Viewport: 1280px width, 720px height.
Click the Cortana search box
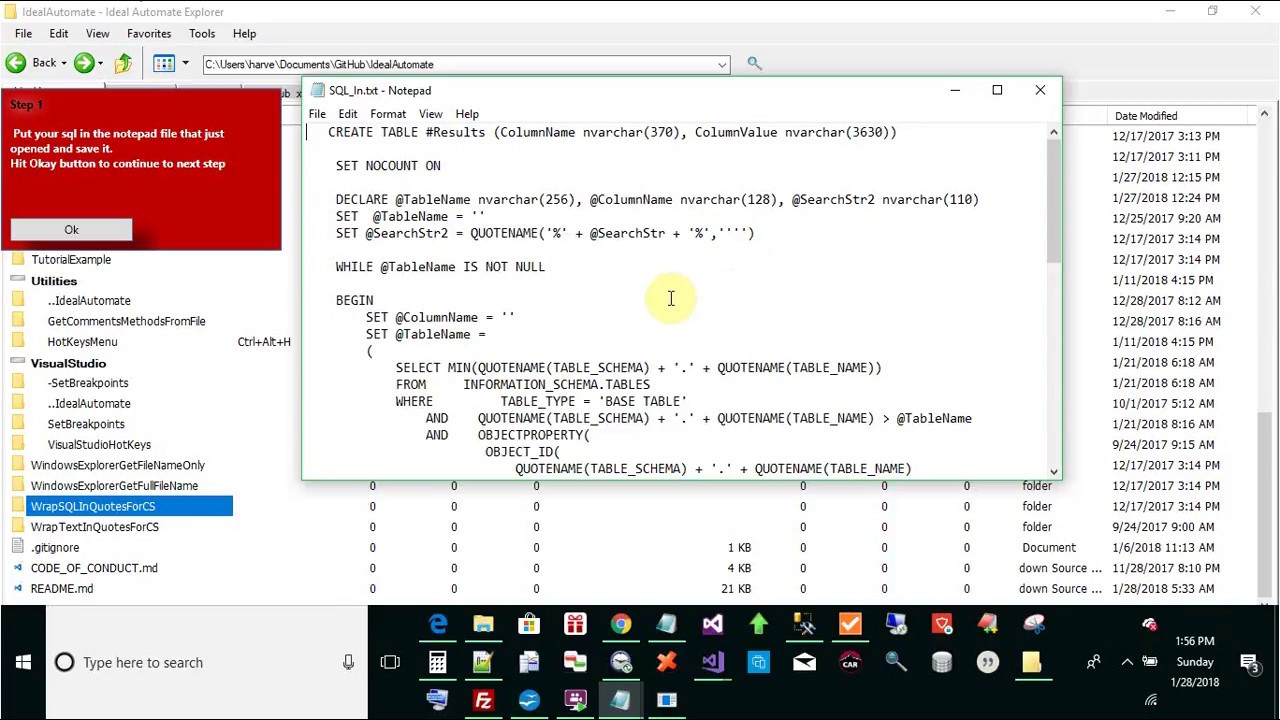pos(207,663)
